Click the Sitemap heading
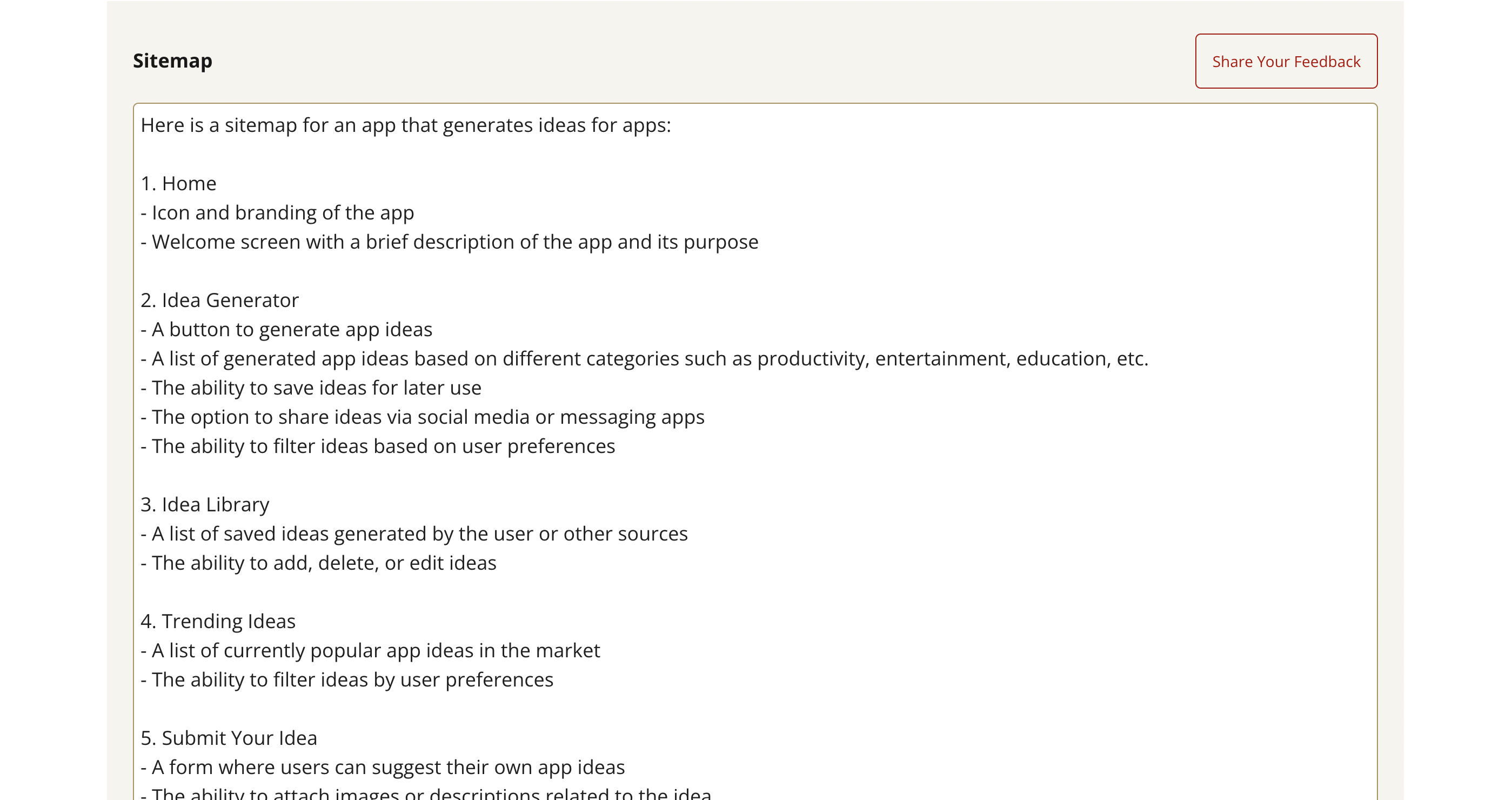The height and width of the screenshot is (800, 1512). click(x=172, y=61)
